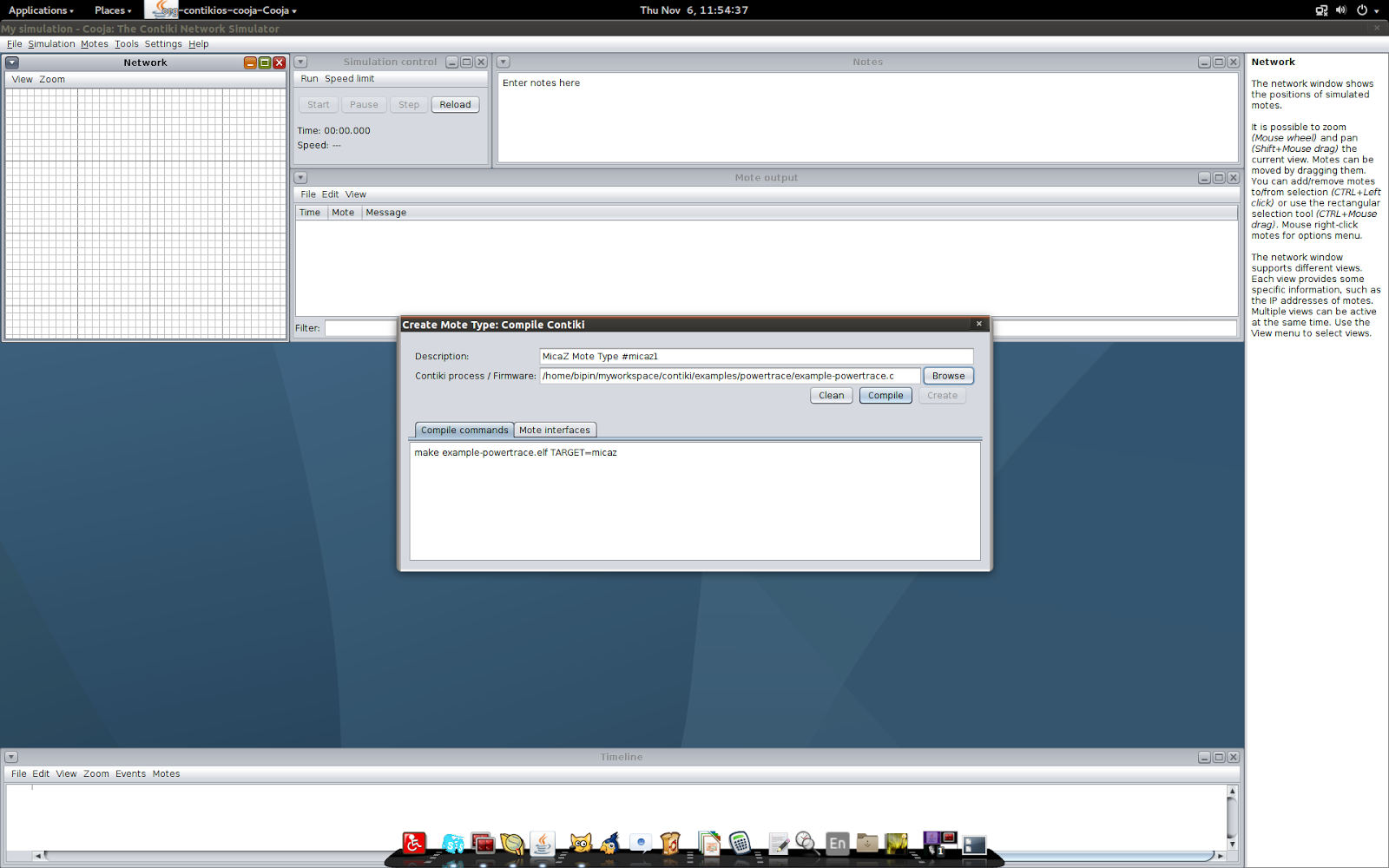Open the clock-and-magnifier search tool in the dock
This screenshot has width=1389, height=868.
point(807,843)
